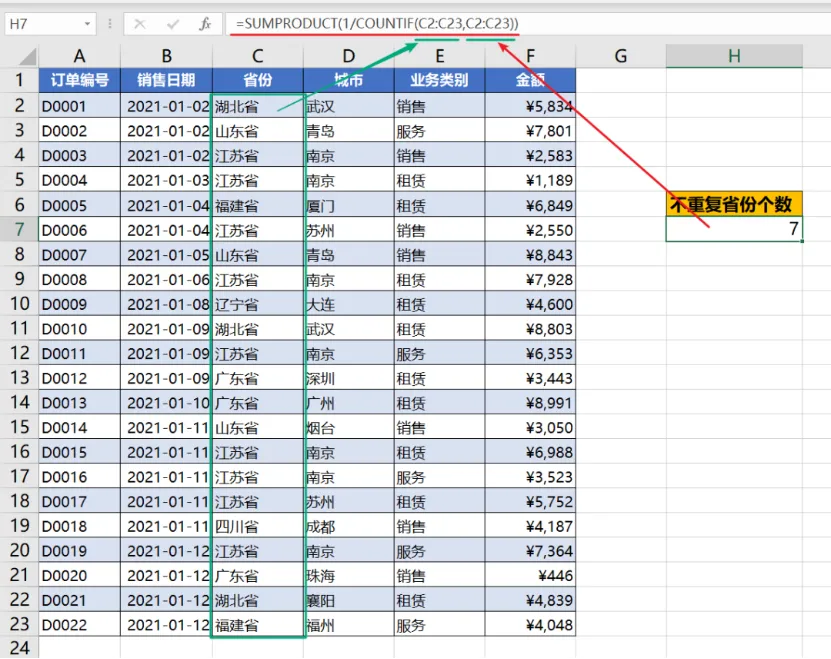Click order number cell D0012
Screen dimensions: 831x659
click(x=79, y=378)
